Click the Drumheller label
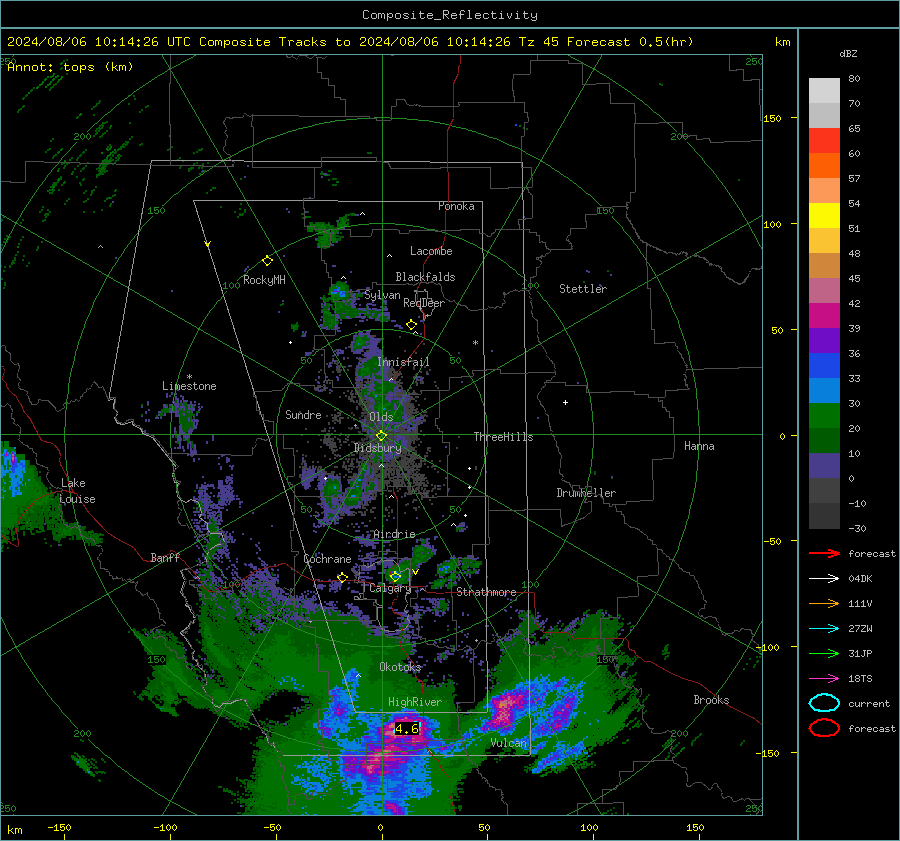 pyautogui.click(x=586, y=493)
